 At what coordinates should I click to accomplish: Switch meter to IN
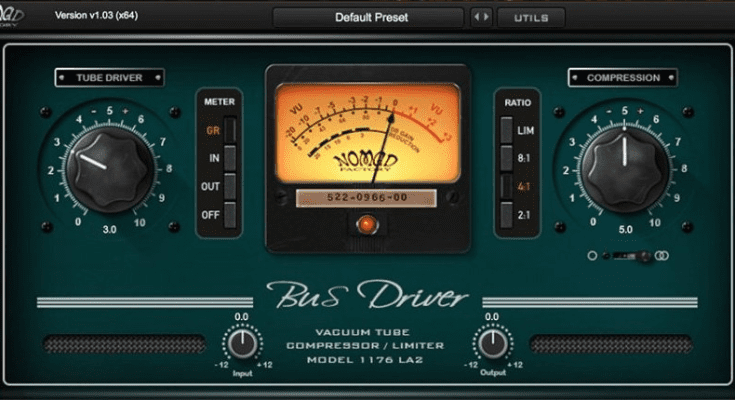click(230, 158)
